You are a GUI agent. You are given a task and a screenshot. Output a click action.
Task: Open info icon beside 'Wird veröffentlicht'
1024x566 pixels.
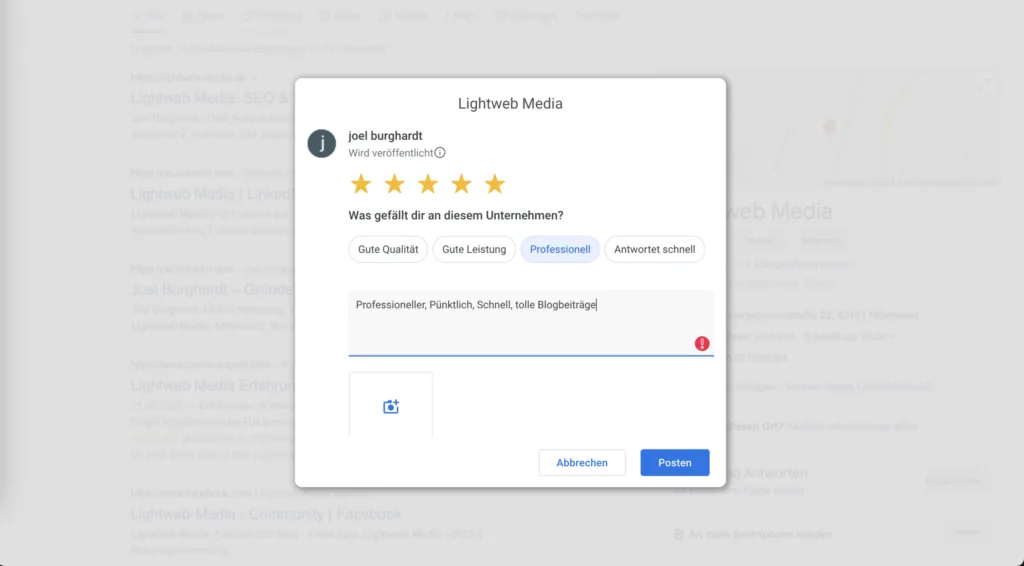pos(440,153)
